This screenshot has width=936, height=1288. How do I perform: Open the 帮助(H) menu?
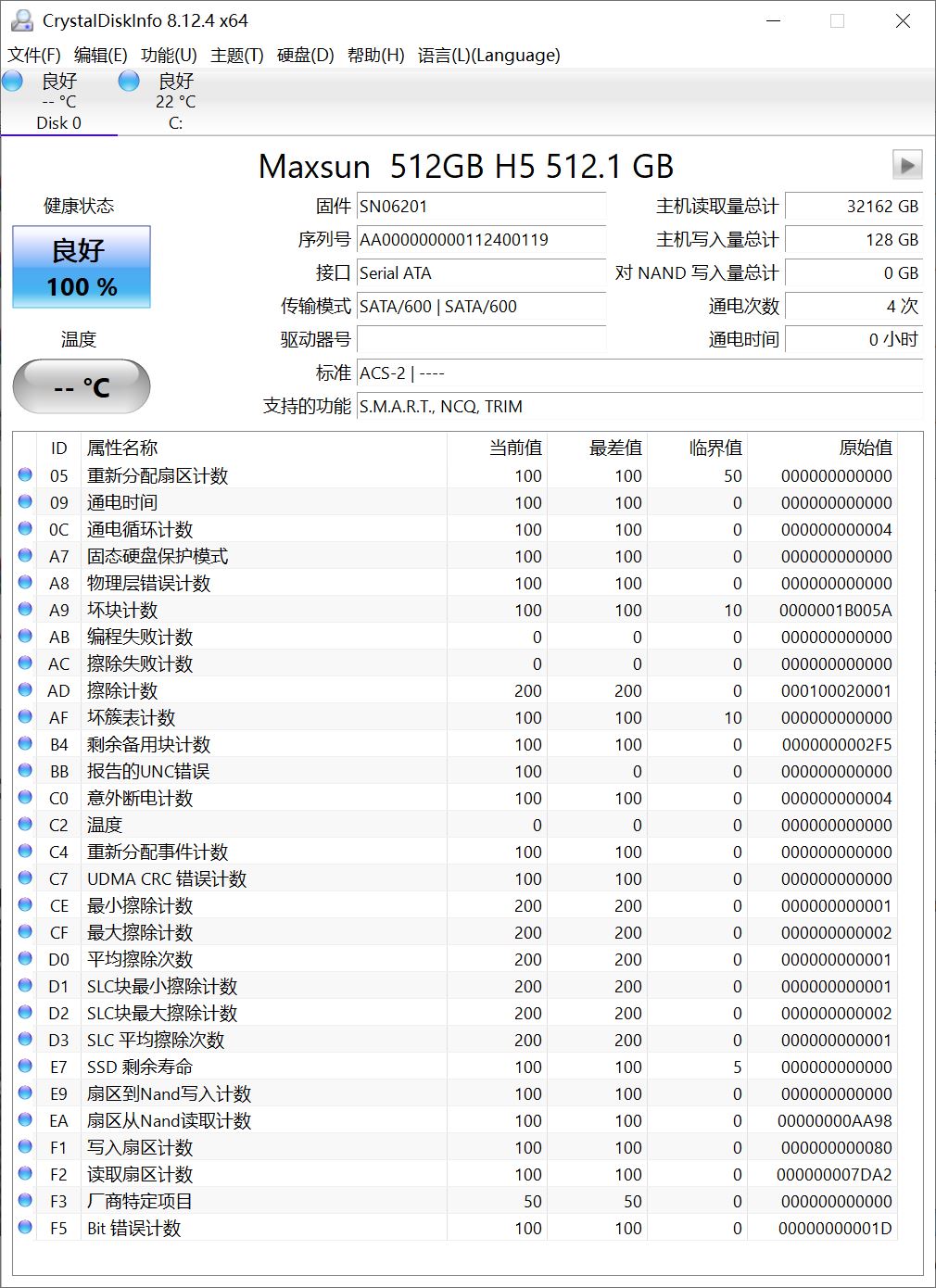click(x=374, y=56)
